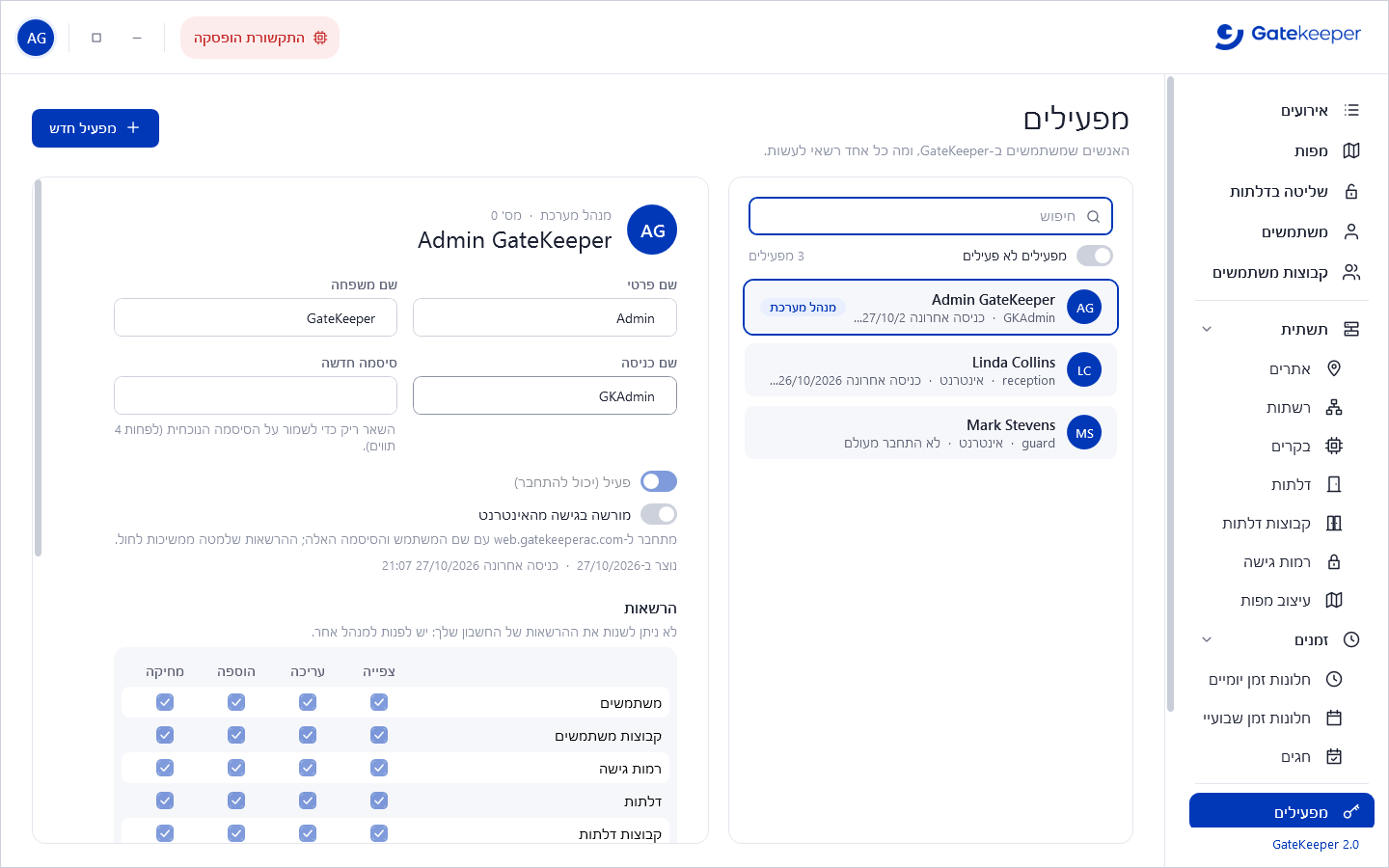Image resolution: width=1389 pixels, height=868 pixels.
Task: Toggle מחיקה checkbox for קבוצות משתמשים row
Action: point(165,735)
